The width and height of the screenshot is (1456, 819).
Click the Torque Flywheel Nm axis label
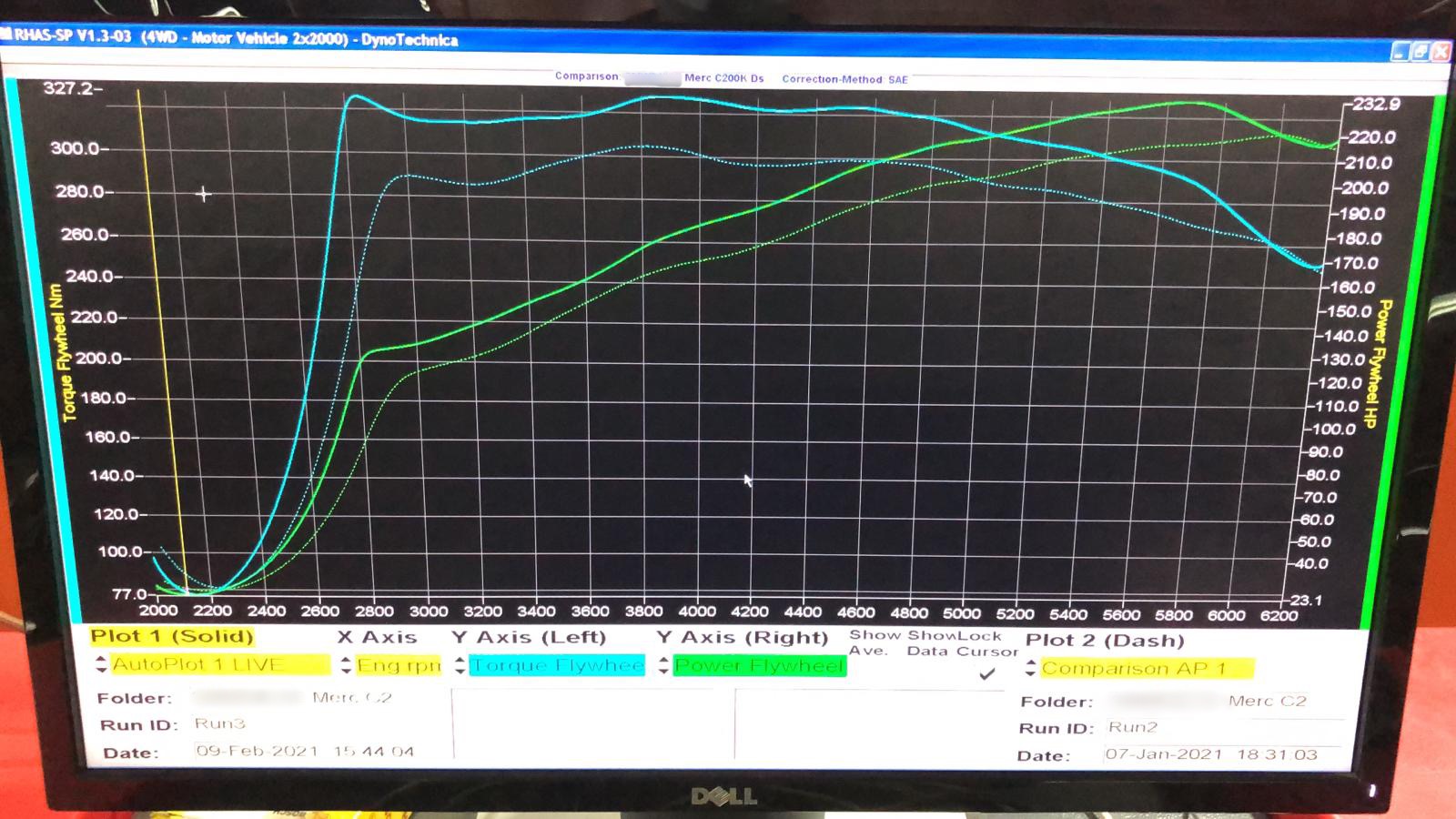pos(63,354)
